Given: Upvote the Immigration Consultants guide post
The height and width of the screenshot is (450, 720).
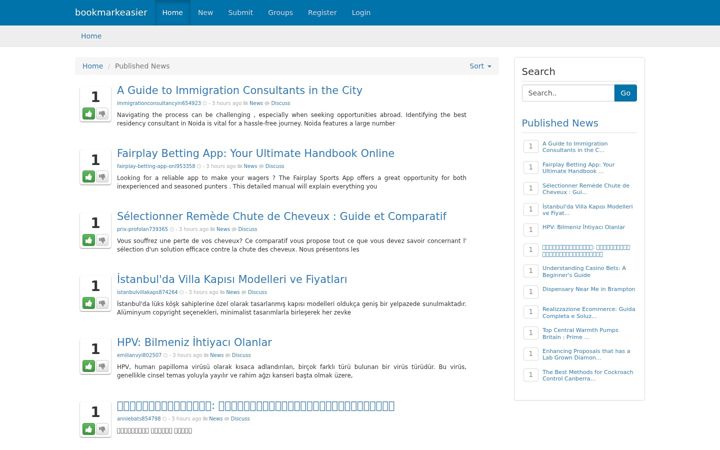Looking at the screenshot, I should 89,113.
